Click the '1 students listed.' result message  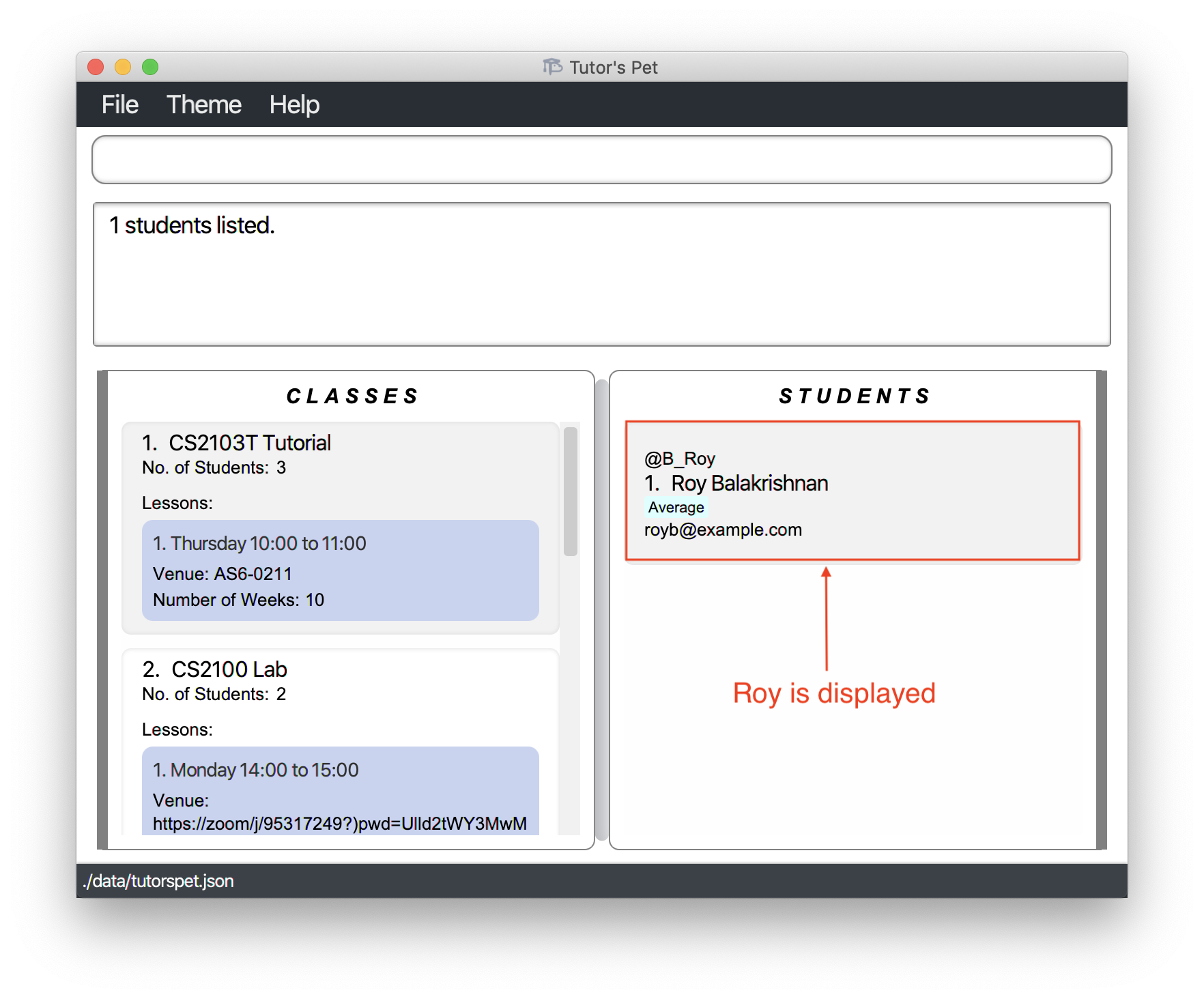pyautogui.click(x=192, y=225)
